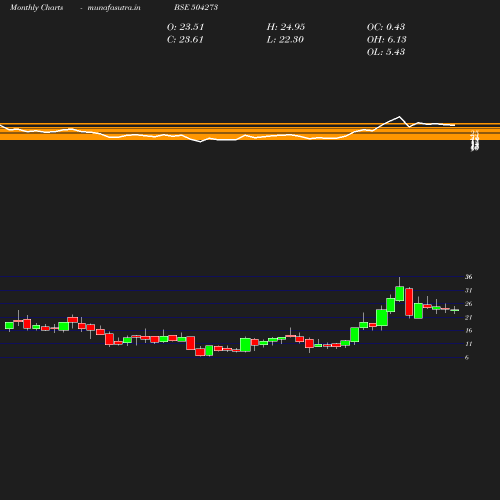Click the 'OH: 6.13' statistic
The width and height of the screenshot is (500, 500).
[386, 40]
